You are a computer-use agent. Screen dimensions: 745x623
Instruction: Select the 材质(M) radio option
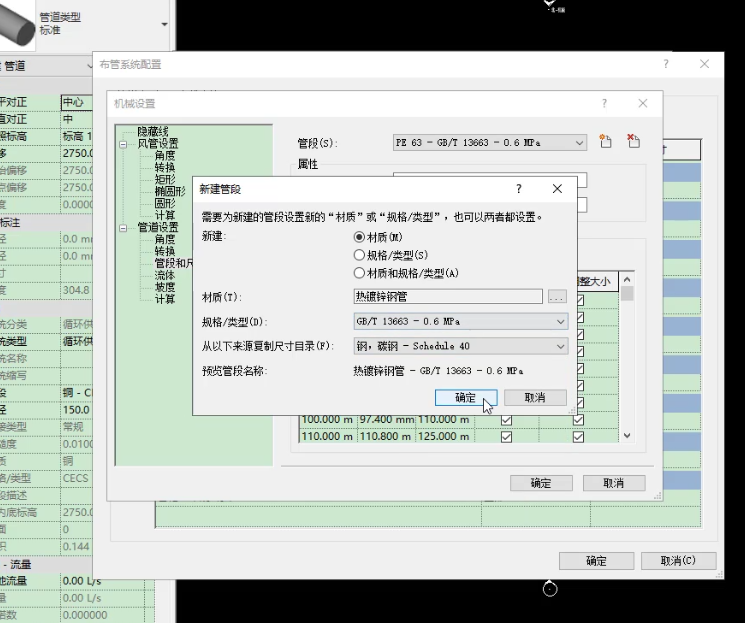(359, 237)
